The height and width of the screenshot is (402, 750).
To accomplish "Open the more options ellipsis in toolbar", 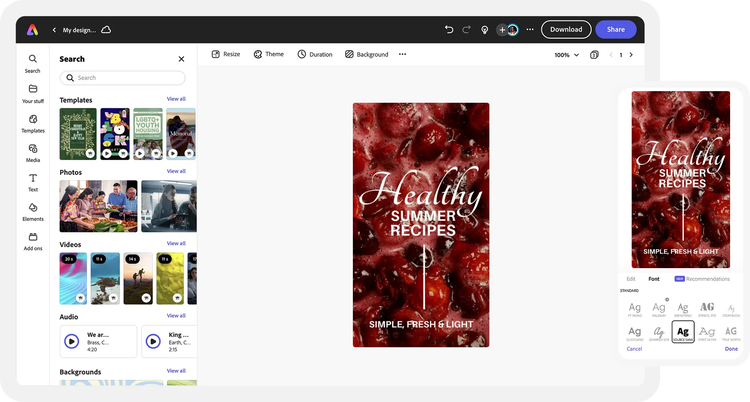I will tap(402, 54).
